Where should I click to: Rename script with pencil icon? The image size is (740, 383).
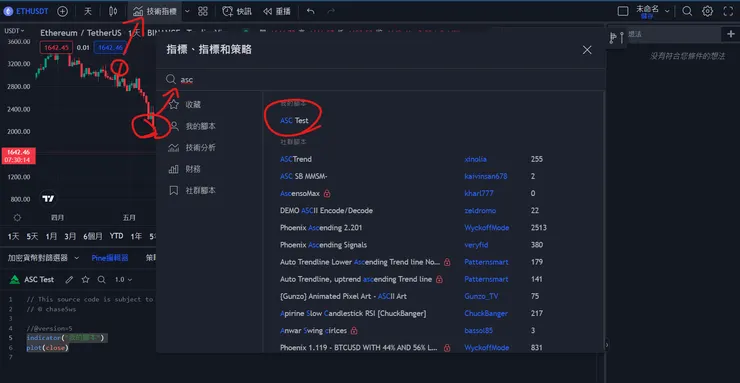[x=69, y=280]
